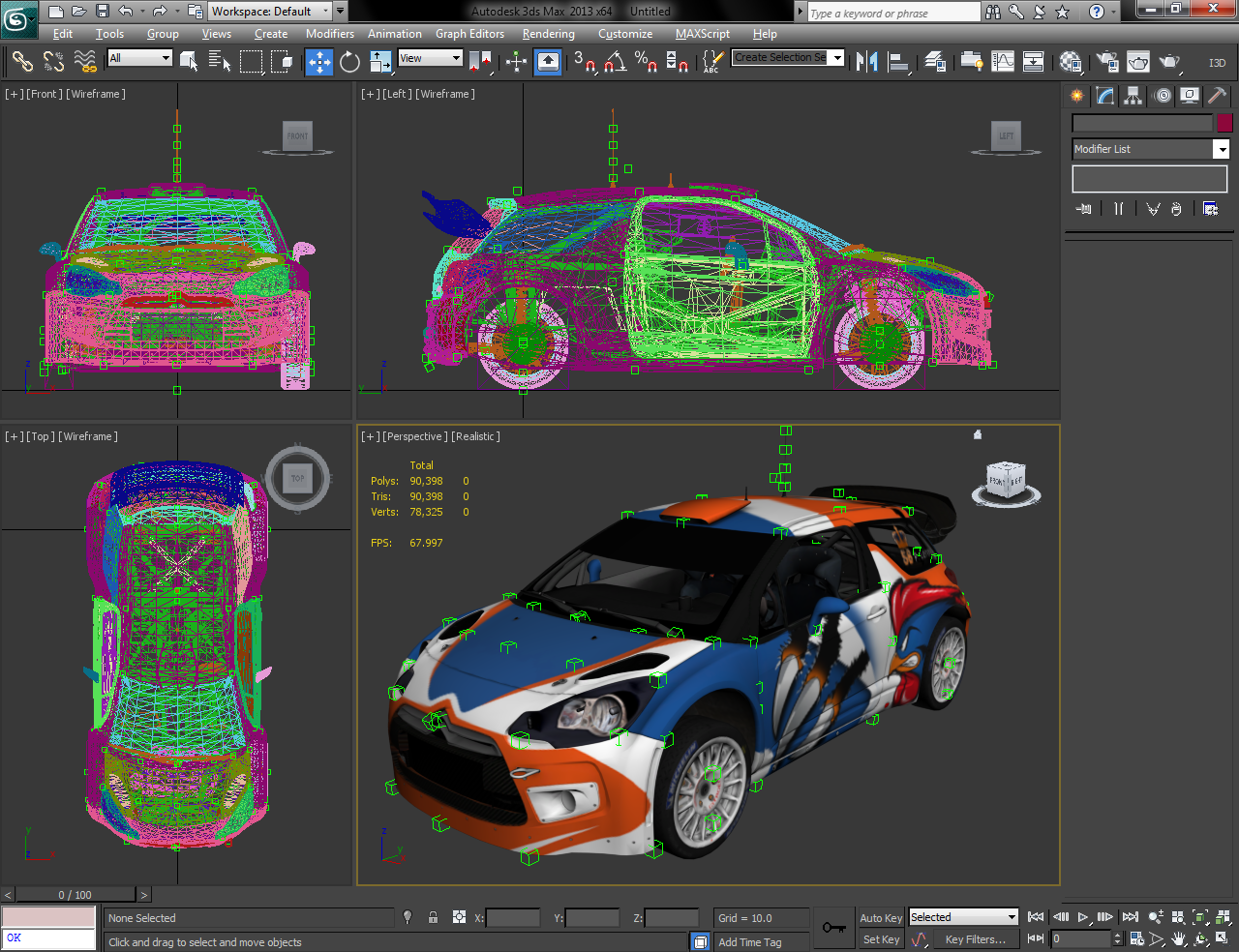Activate Select and Move tool
Screen dimensions: 1239x952
pos(319,62)
